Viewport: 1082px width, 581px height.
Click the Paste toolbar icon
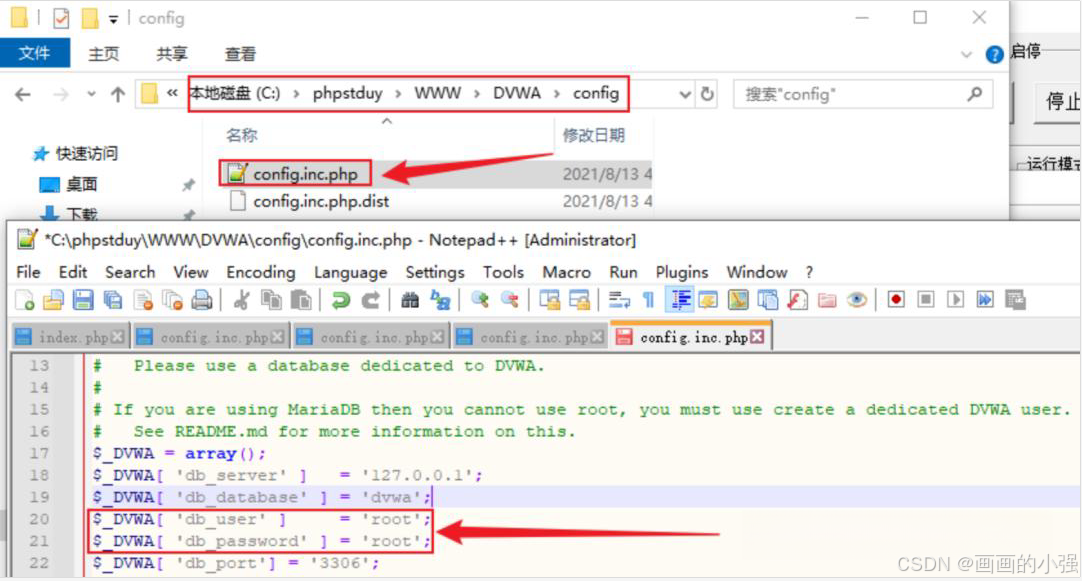click(301, 300)
